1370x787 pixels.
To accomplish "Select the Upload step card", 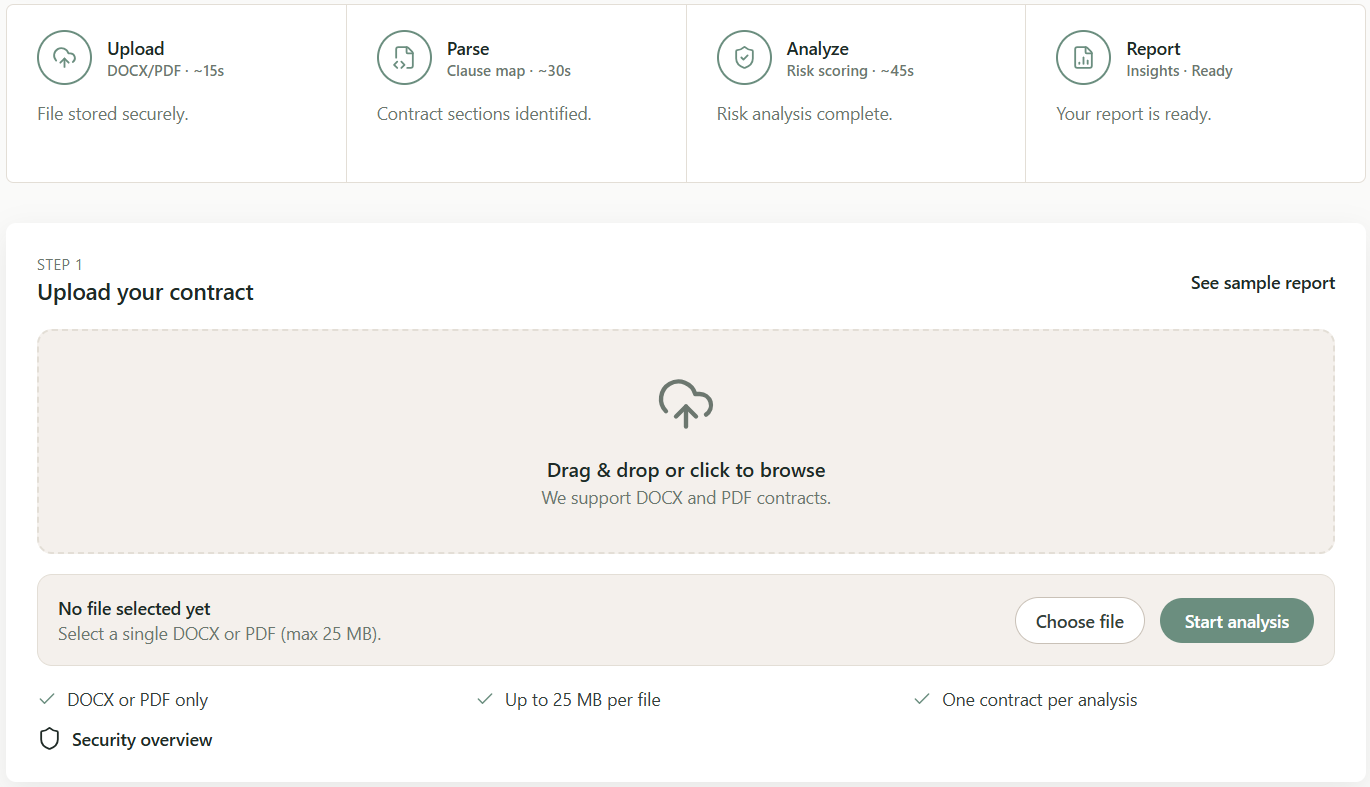I will tap(176, 92).
